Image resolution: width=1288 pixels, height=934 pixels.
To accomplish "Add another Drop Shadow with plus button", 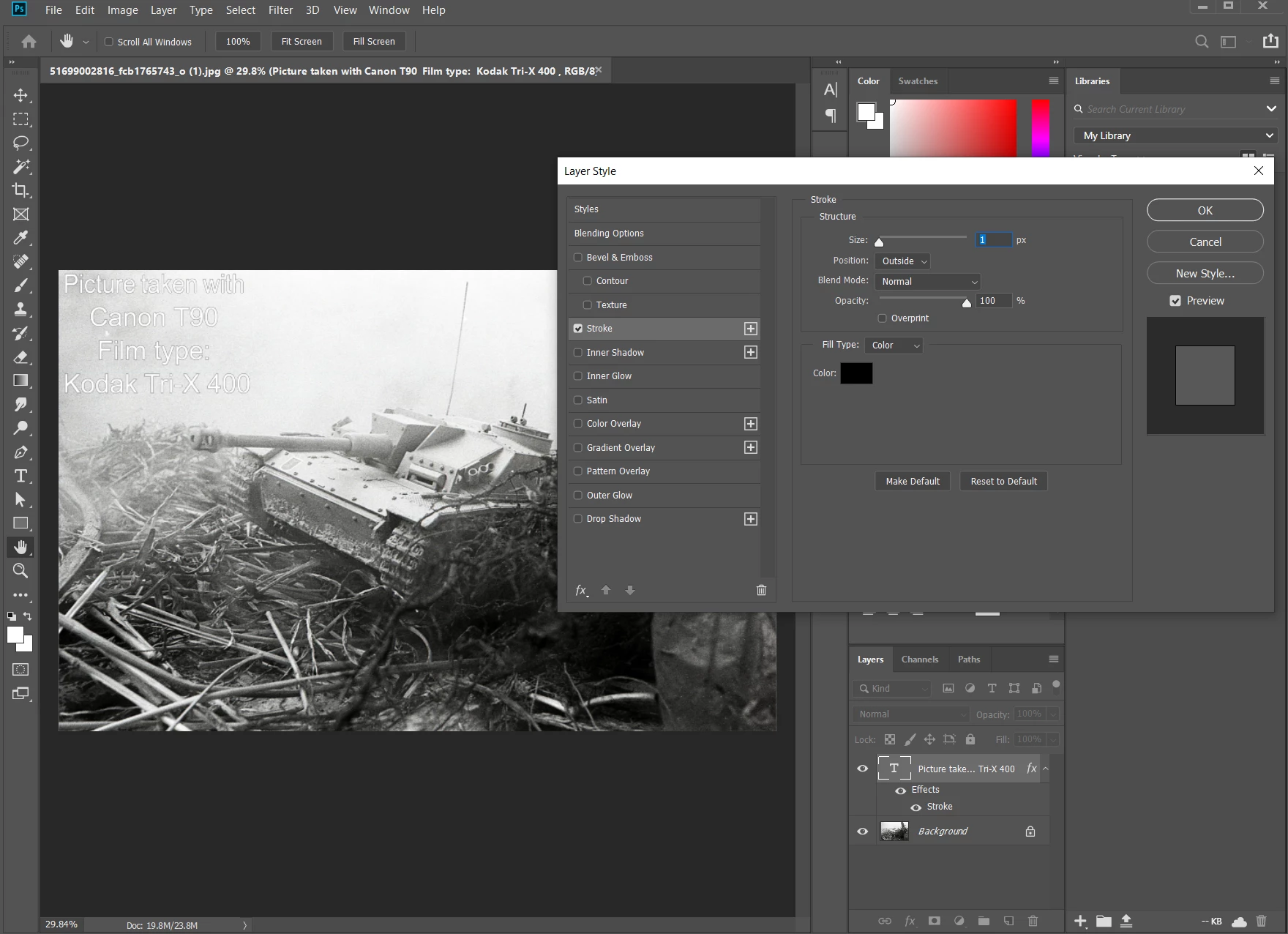I will 751,519.
